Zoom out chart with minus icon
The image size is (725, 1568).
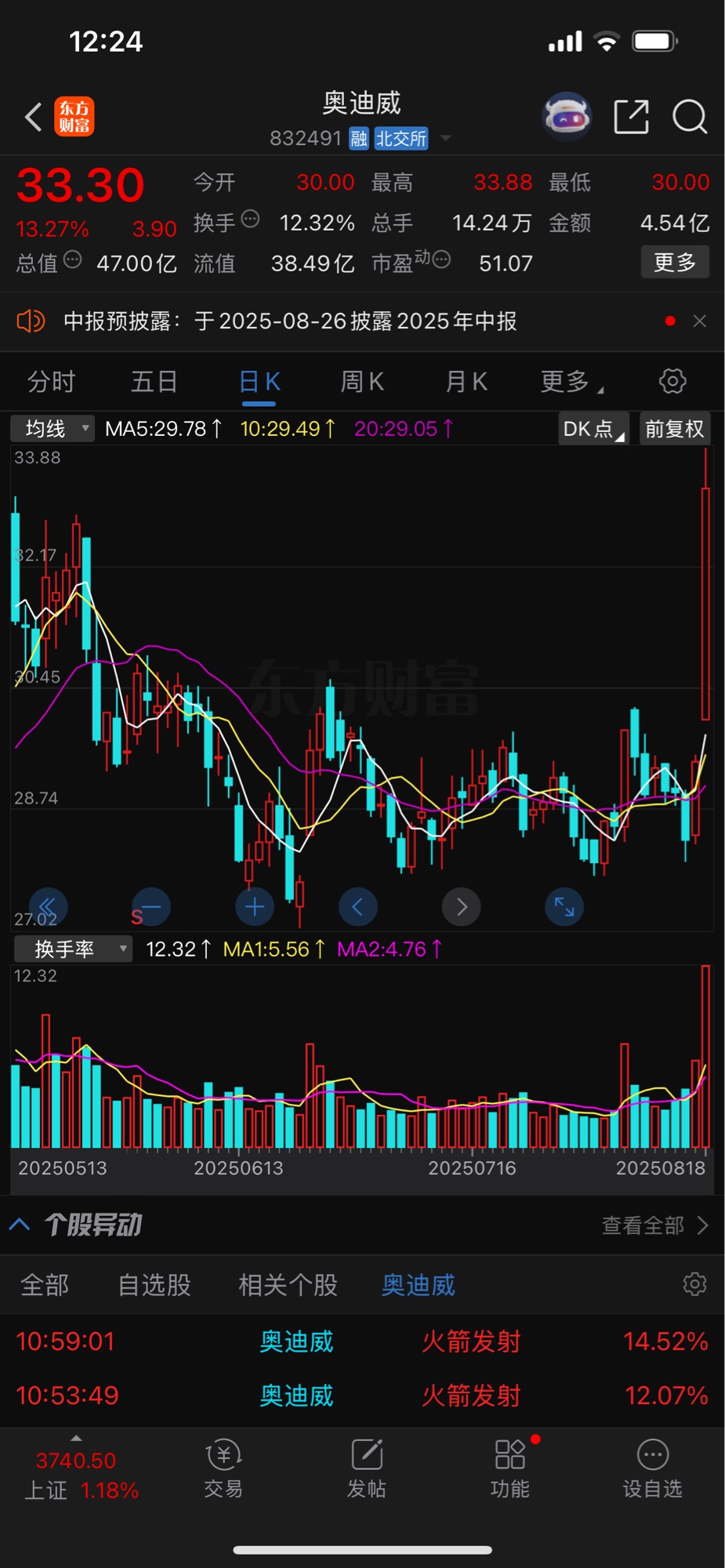point(150,907)
